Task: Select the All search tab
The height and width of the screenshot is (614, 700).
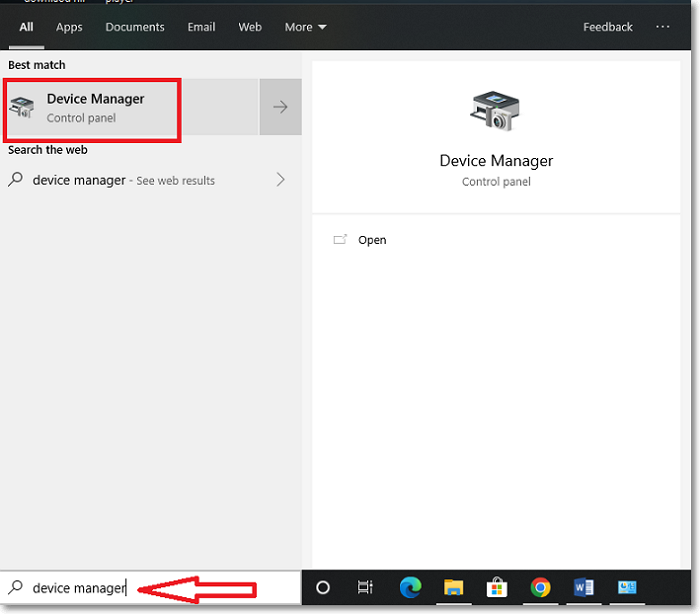Action: click(26, 27)
